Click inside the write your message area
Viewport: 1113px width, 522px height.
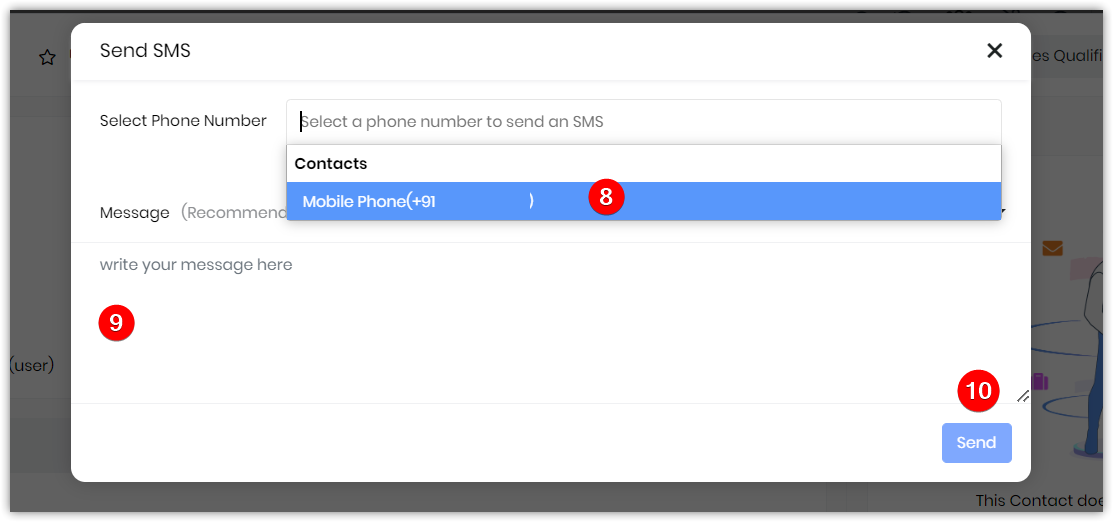pos(551,323)
